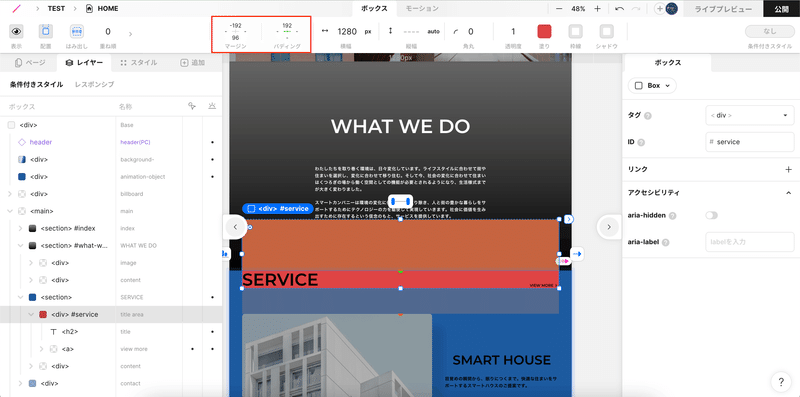800x397 pixels.
Task: Open the 配置 placement icon
Action: pyautogui.click(x=46, y=32)
